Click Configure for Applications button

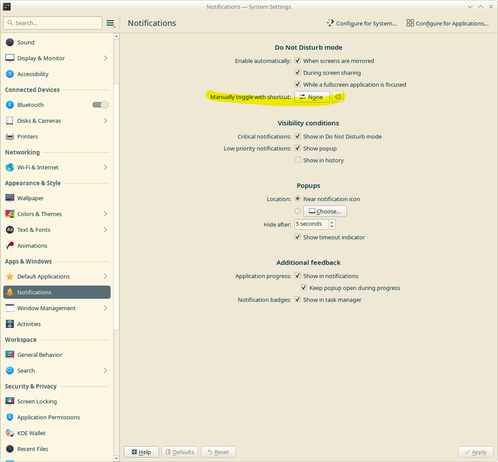pos(447,23)
